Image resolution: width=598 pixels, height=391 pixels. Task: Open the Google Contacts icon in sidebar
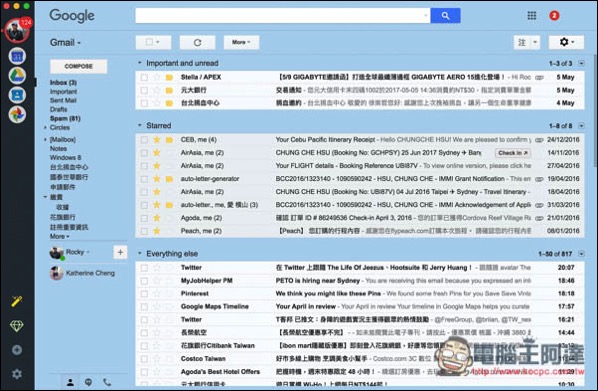tap(17, 95)
